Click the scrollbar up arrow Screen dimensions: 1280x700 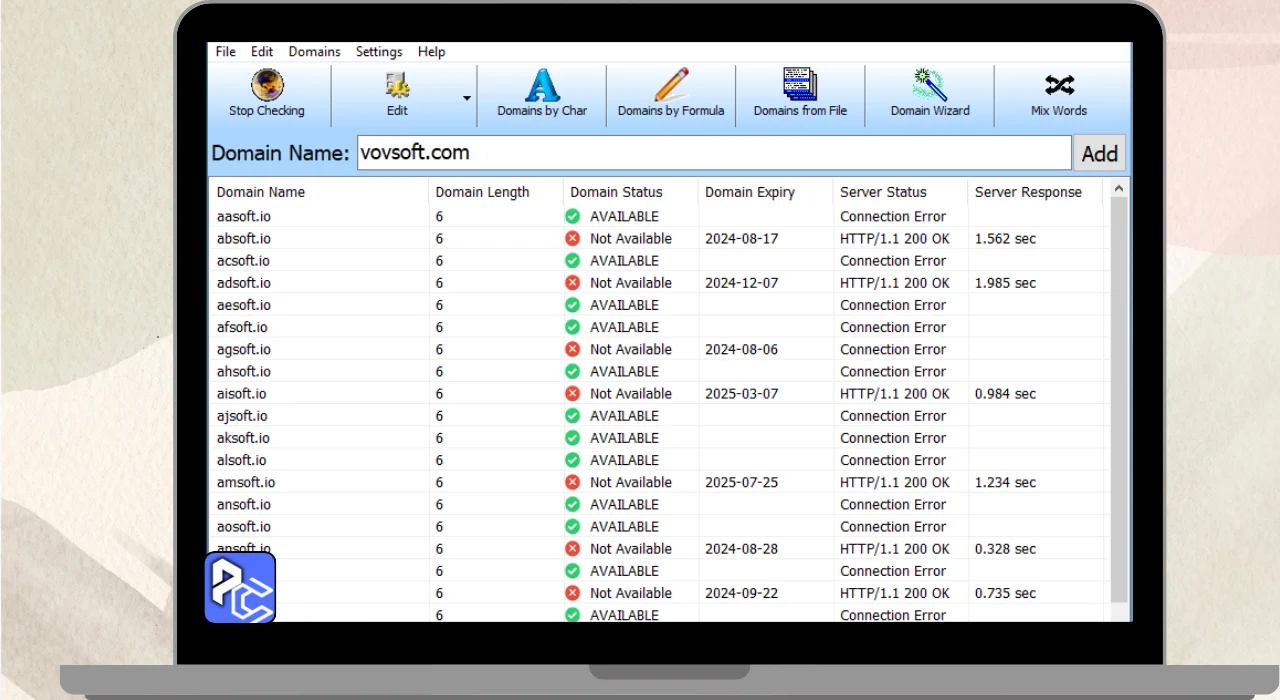[x=1119, y=189]
